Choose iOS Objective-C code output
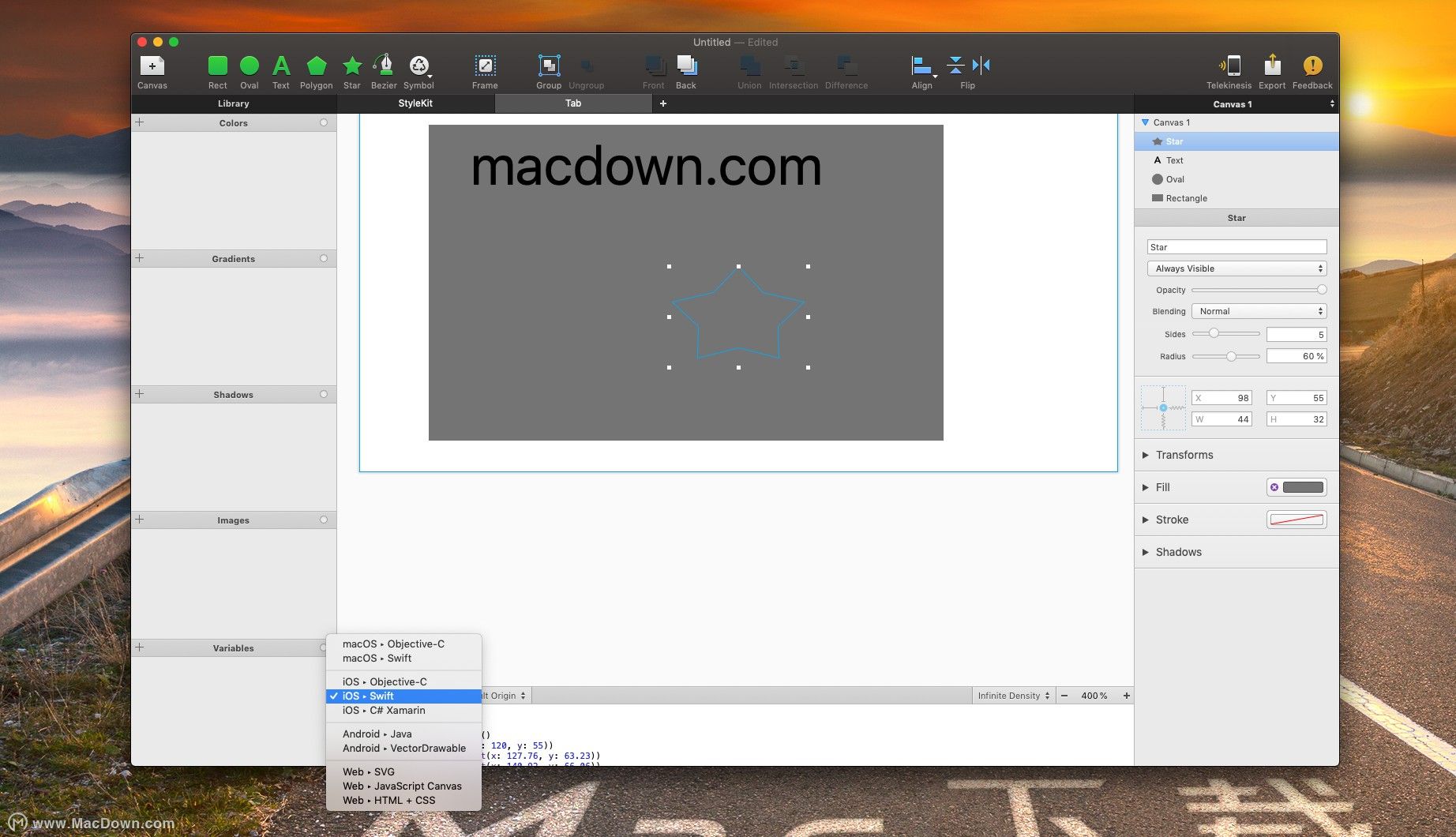Image resolution: width=1456 pixels, height=837 pixels. tap(403, 681)
